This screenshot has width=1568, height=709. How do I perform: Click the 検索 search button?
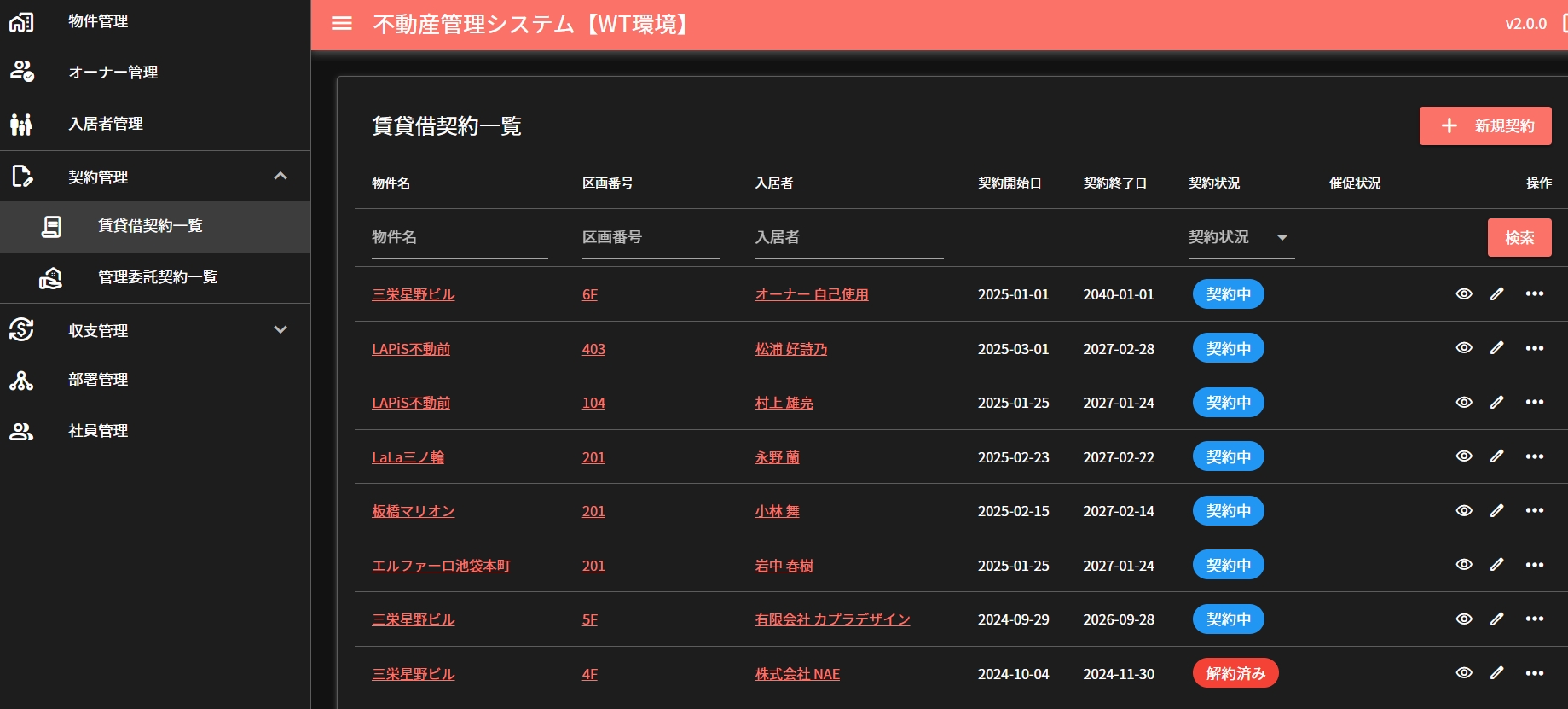(x=1519, y=238)
